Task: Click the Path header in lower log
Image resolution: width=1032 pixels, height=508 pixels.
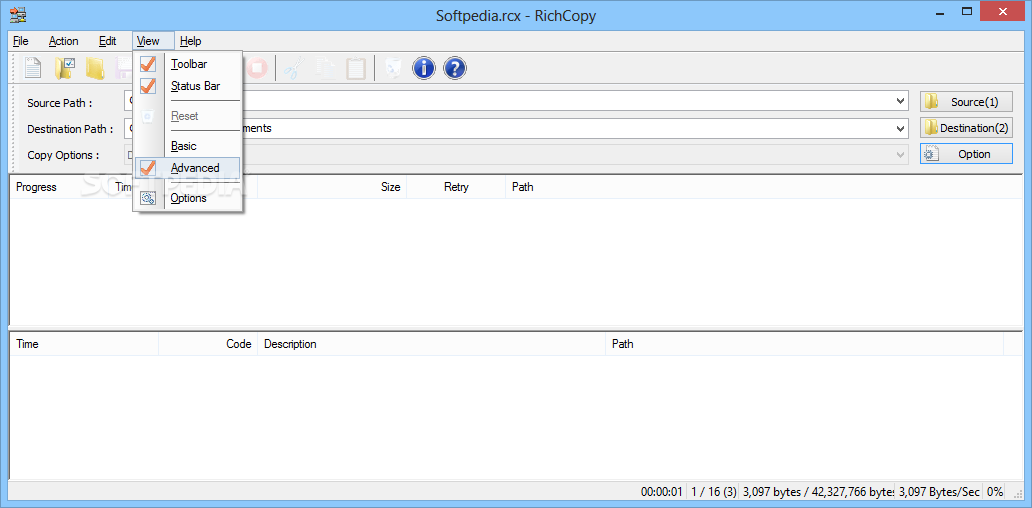Action: [x=804, y=344]
